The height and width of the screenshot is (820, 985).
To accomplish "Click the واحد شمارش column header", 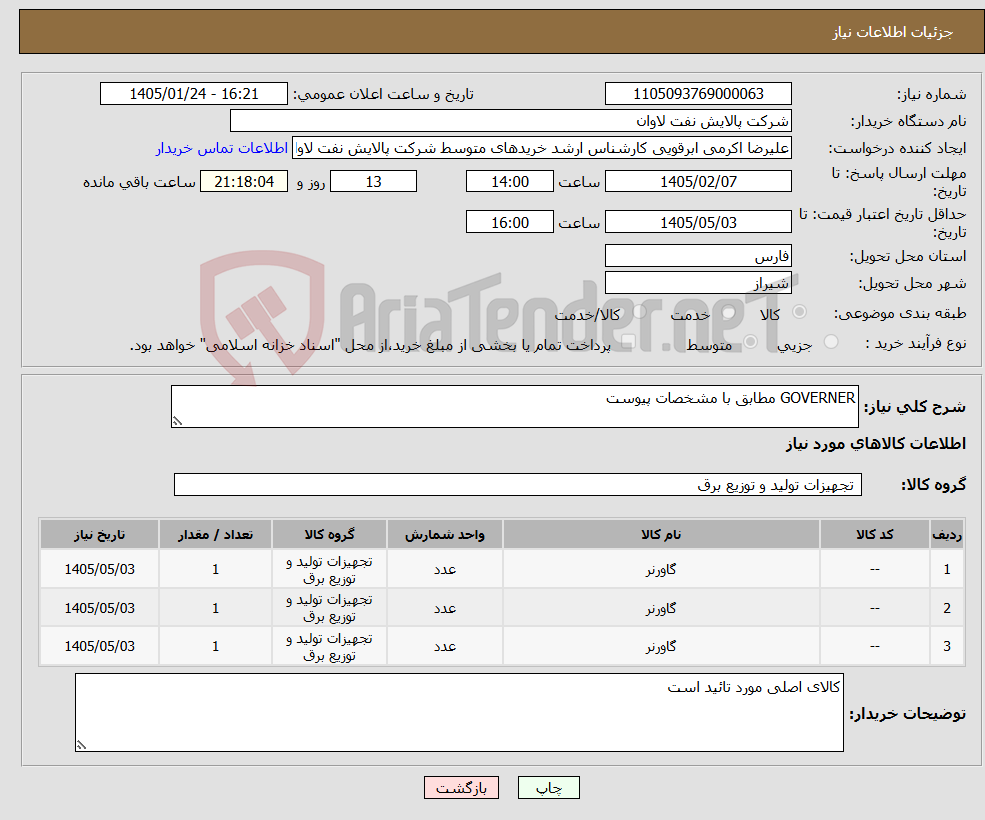I will coord(445,534).
